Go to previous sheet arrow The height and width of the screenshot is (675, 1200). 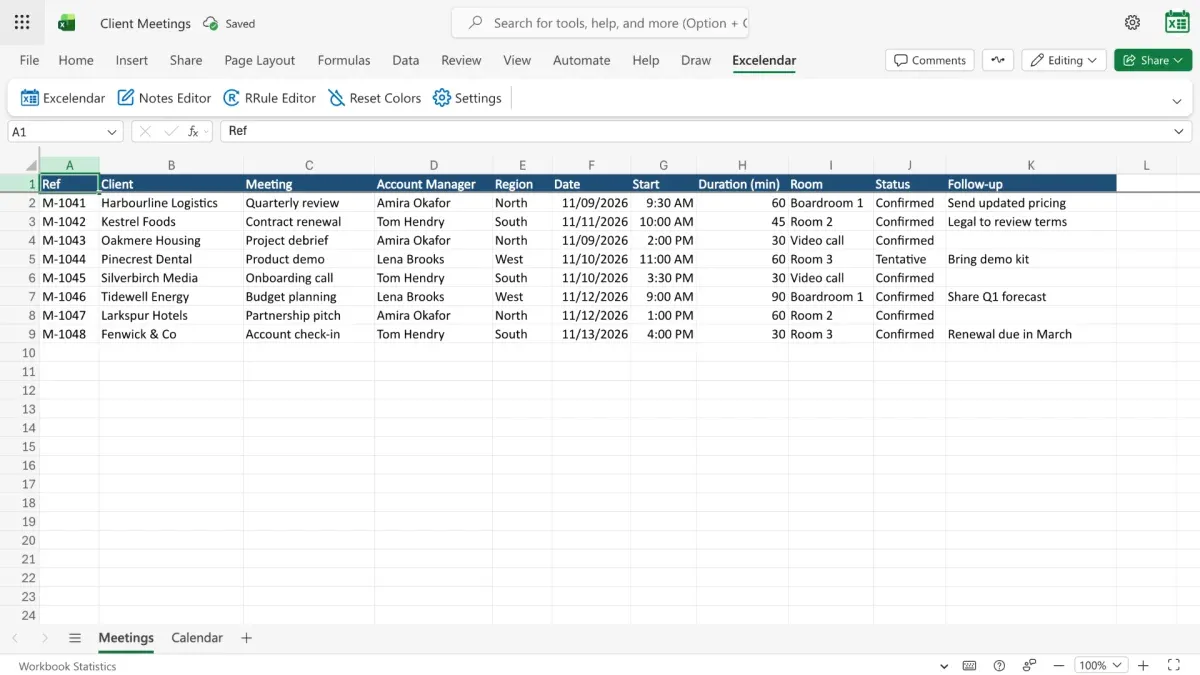click(x=15, y=638)
